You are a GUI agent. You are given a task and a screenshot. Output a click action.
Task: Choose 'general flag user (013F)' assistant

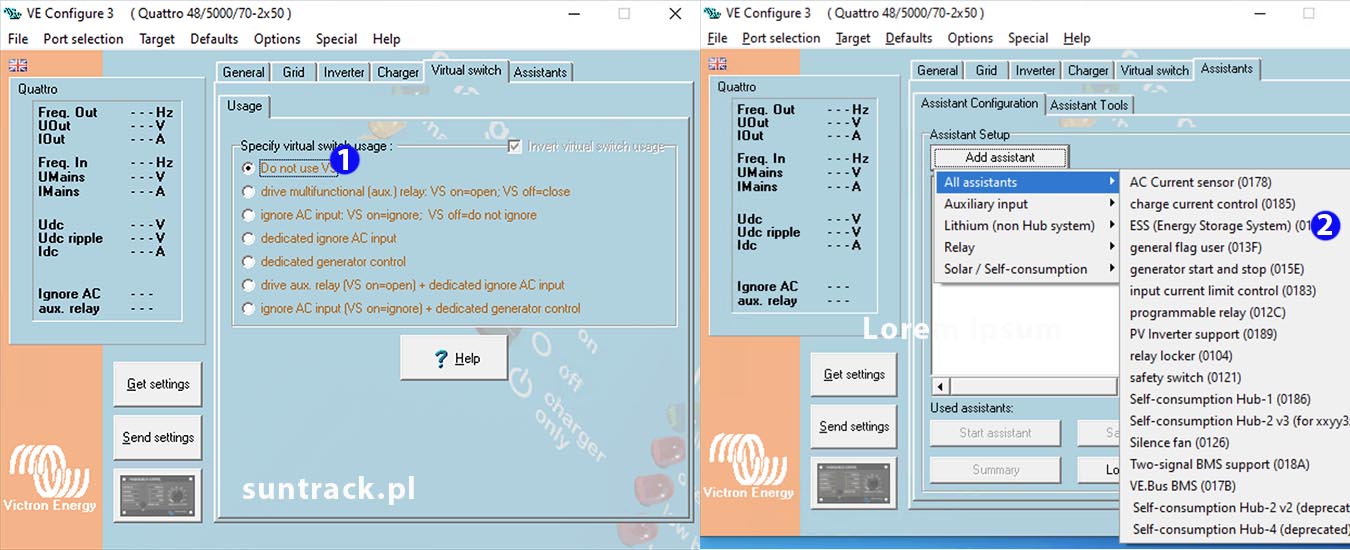point(1236,247)
